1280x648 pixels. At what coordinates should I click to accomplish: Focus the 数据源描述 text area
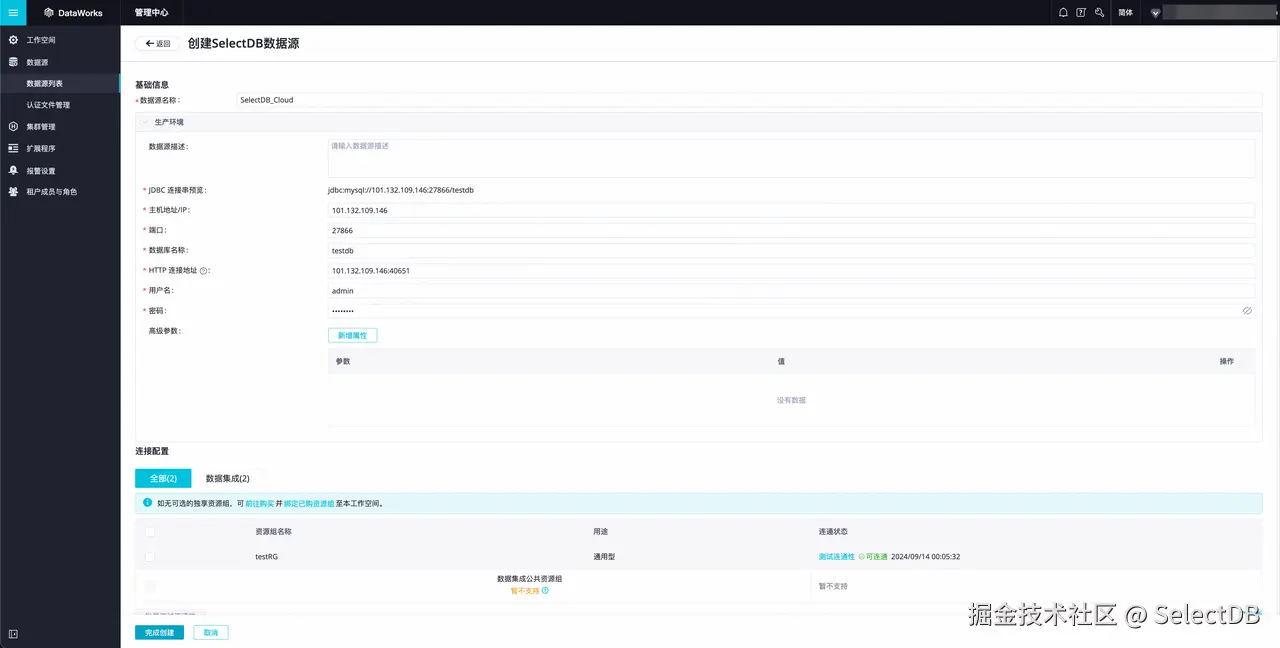point(791,158)
